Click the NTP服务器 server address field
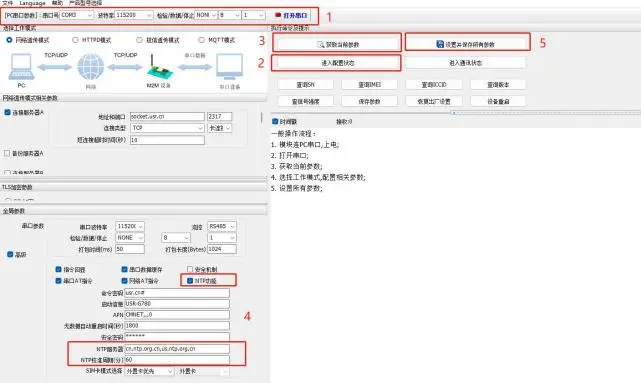This screenshot has width=641, height=383. (x=177, y=349)
